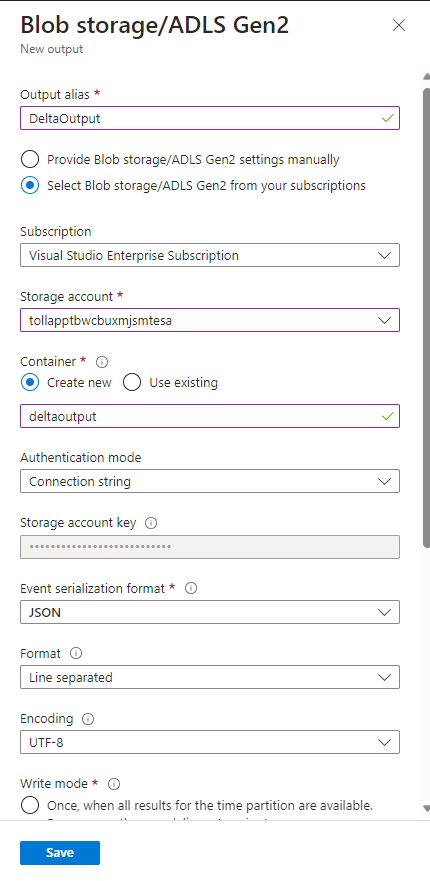The height and width of the screenshot is (881, 430).
Task: Save the new output settings
Action: tap(60, 853)
